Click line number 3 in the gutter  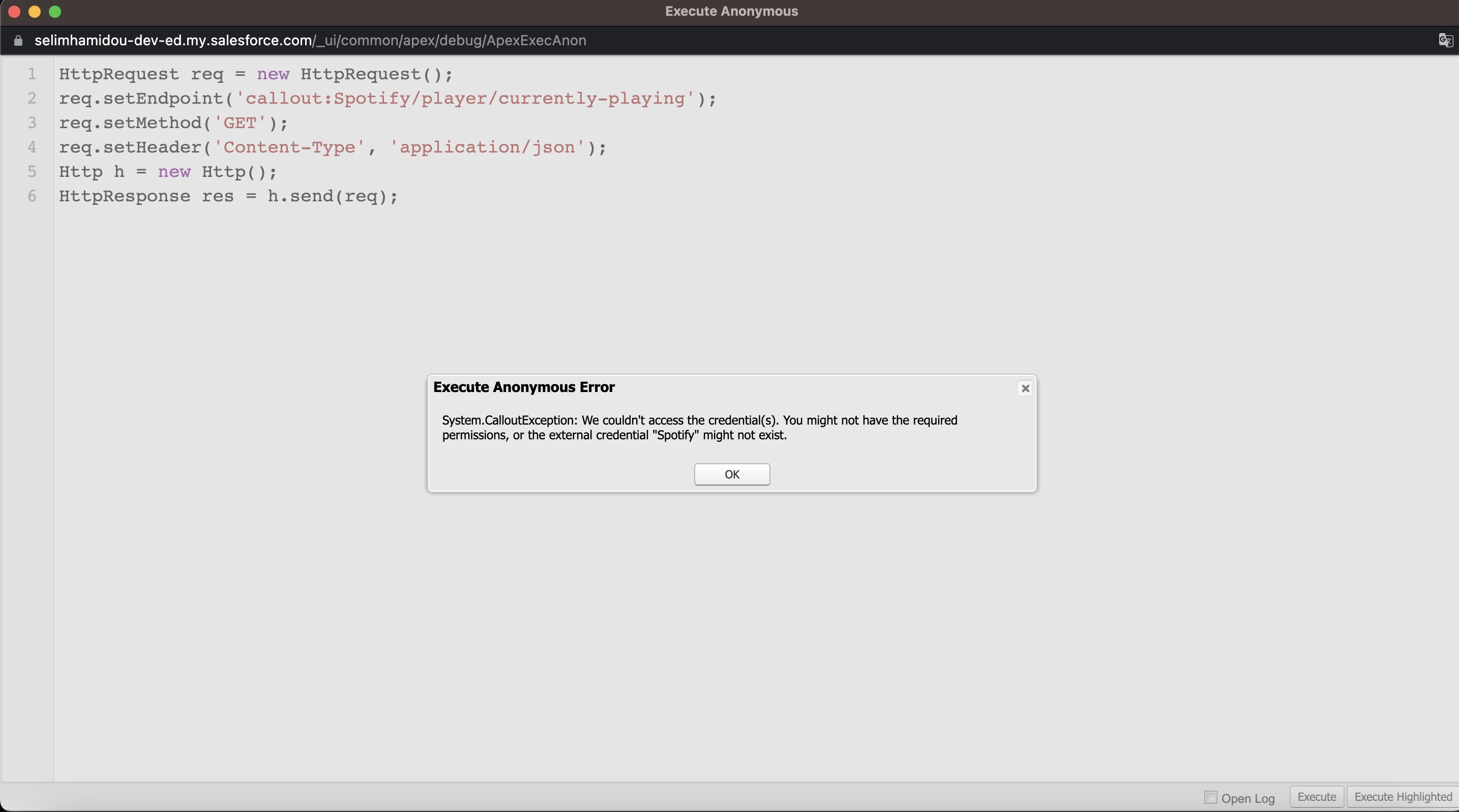tap(32, 123)
